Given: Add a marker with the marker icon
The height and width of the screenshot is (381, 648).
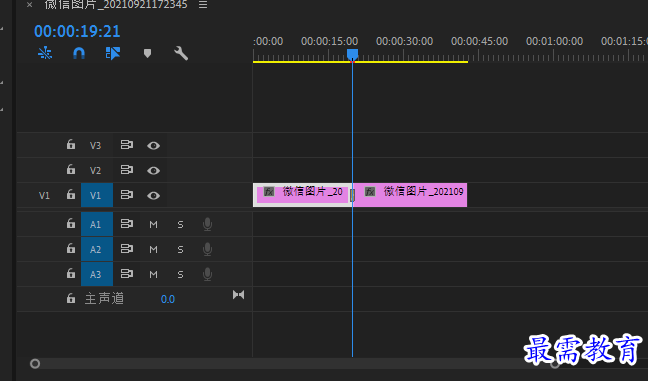Looking at the screenshot, I should click(147, 53).
